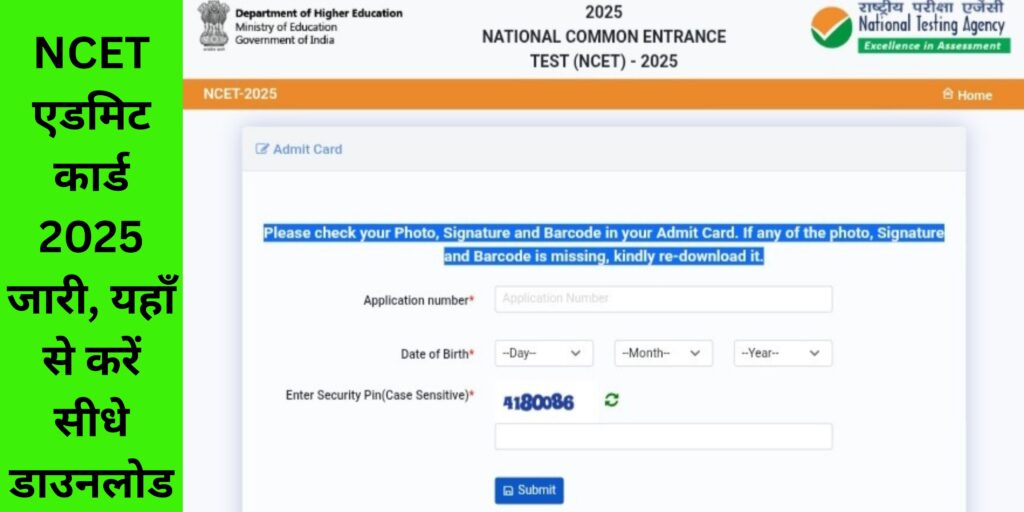Focus the Application Number input field
Screen dimensions: 1024x512
(x=663, y=299)
